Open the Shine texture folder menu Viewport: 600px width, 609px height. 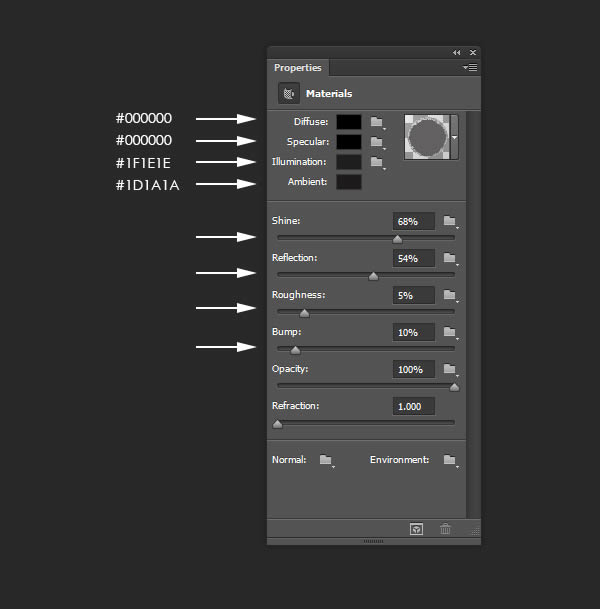pyautogui.click(x=450, y=221)
